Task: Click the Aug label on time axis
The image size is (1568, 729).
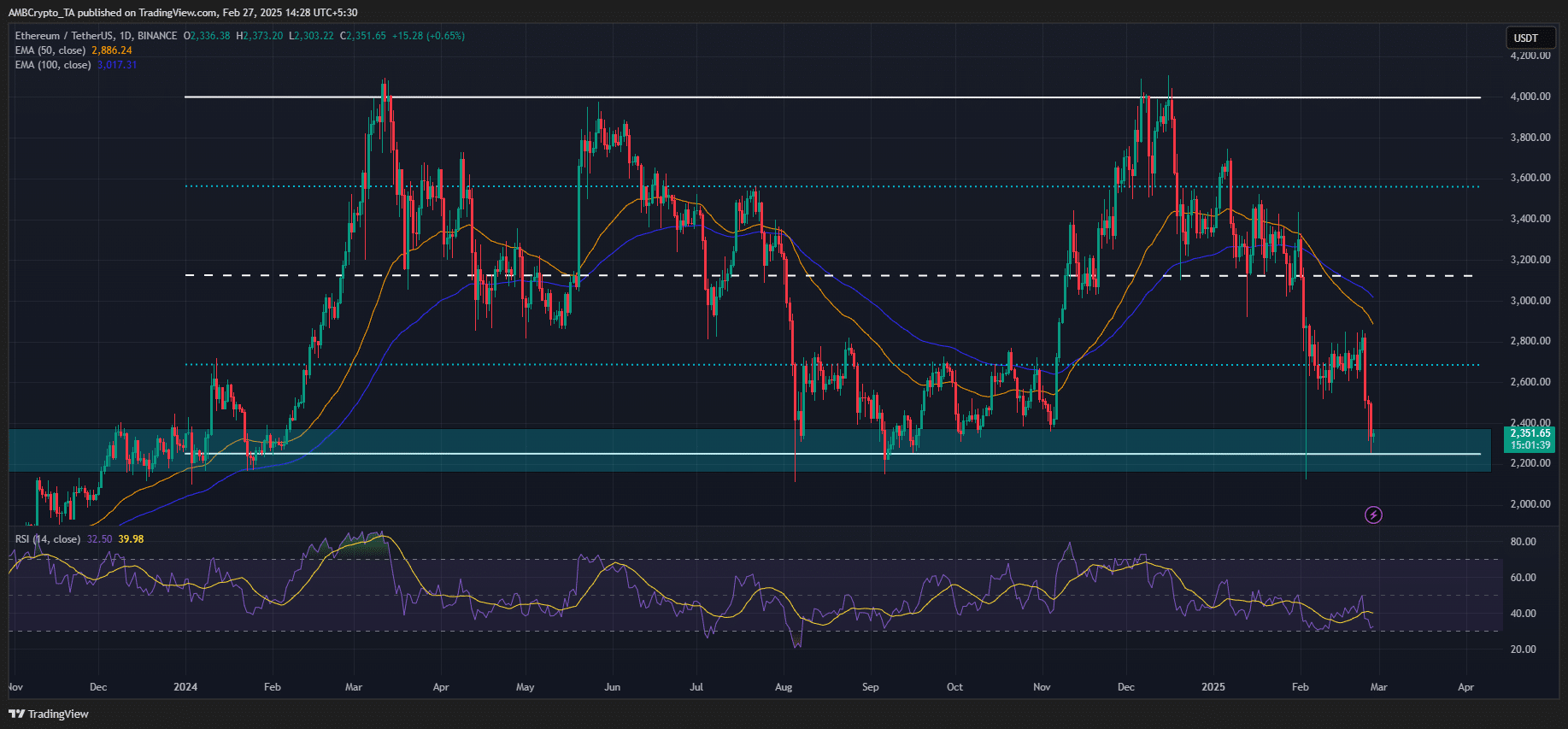Action: (784, 687)
